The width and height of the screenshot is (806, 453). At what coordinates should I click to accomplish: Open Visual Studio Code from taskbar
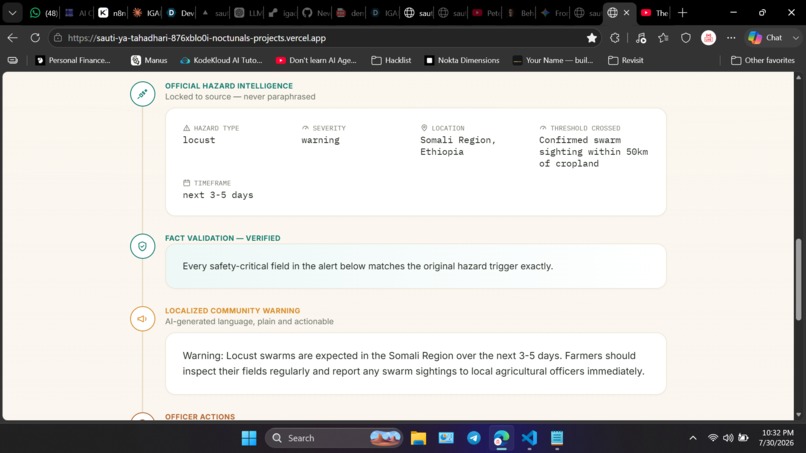coord(529,438)
